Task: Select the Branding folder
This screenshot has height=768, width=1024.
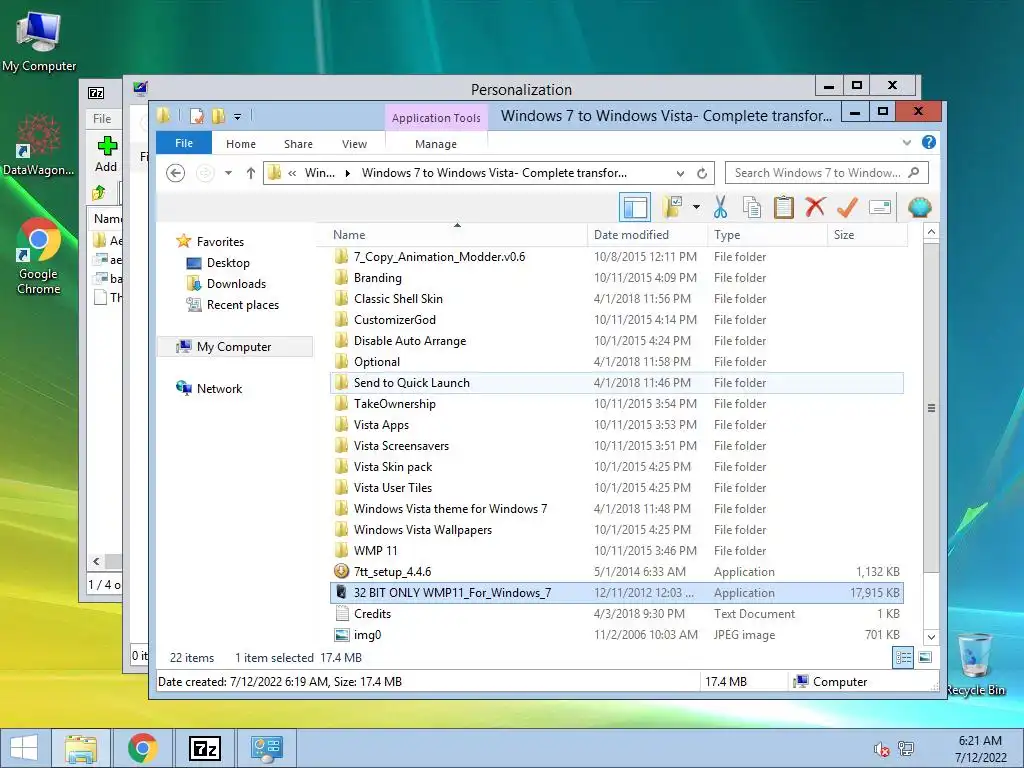Action: (x=616, y=278)
